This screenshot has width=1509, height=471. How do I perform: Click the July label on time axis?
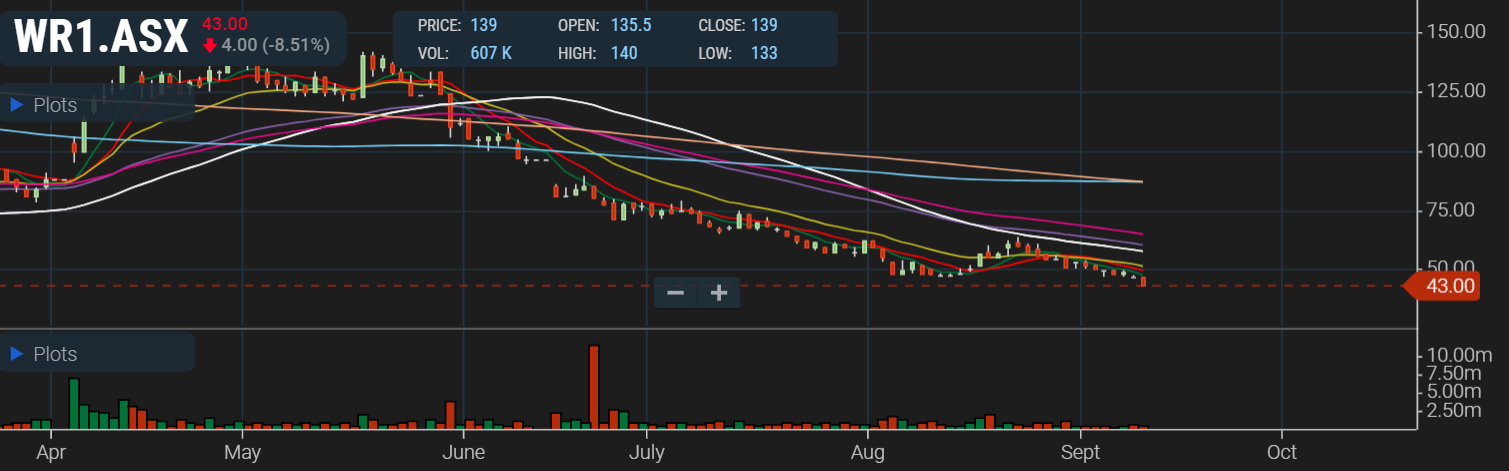[646, 452]
